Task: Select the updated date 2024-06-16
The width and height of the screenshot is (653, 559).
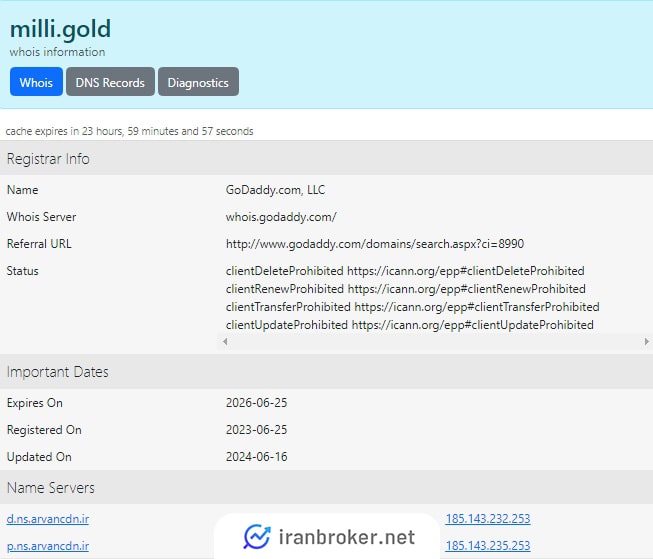Action: click(257, 457)
